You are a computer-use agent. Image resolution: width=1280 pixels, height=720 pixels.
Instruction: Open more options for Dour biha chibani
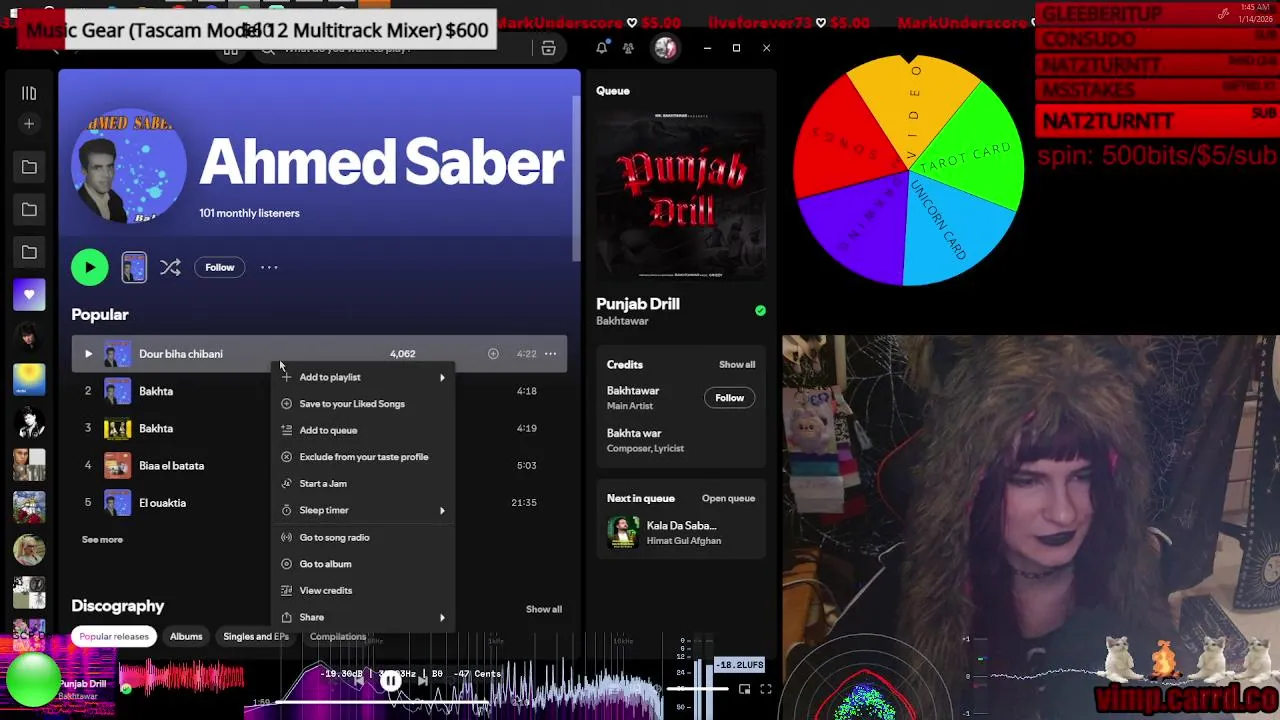point(550,354)
